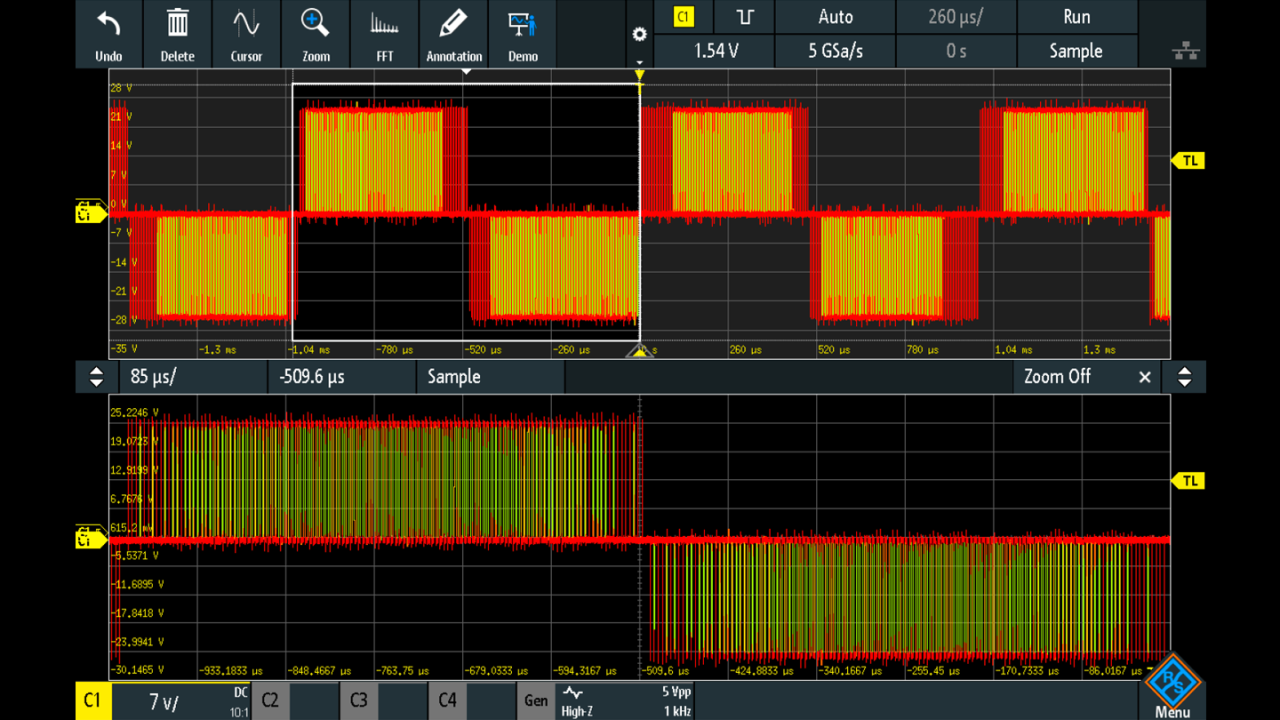Click the -35 V scale label
1280x720 pixels.
point(122,350)
